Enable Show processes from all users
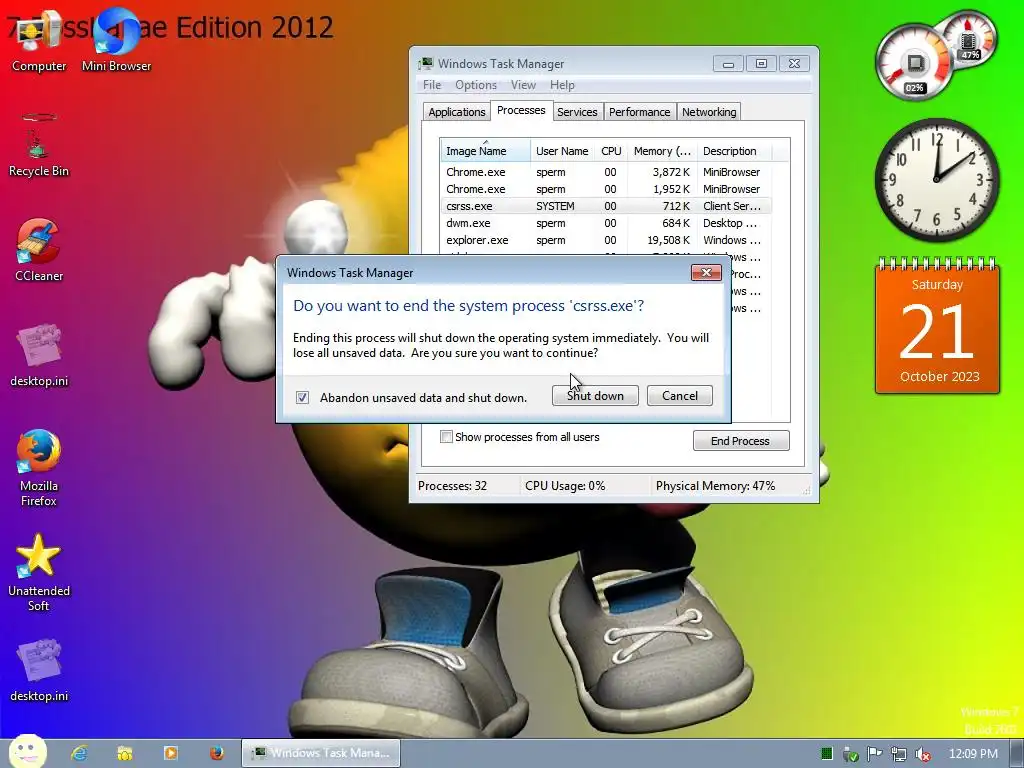The width and height of the screenshot is (1024, 768). tap(446, 437)
